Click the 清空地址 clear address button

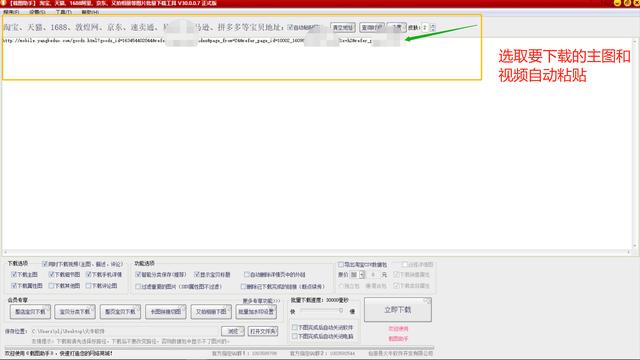tap(342, 27)
